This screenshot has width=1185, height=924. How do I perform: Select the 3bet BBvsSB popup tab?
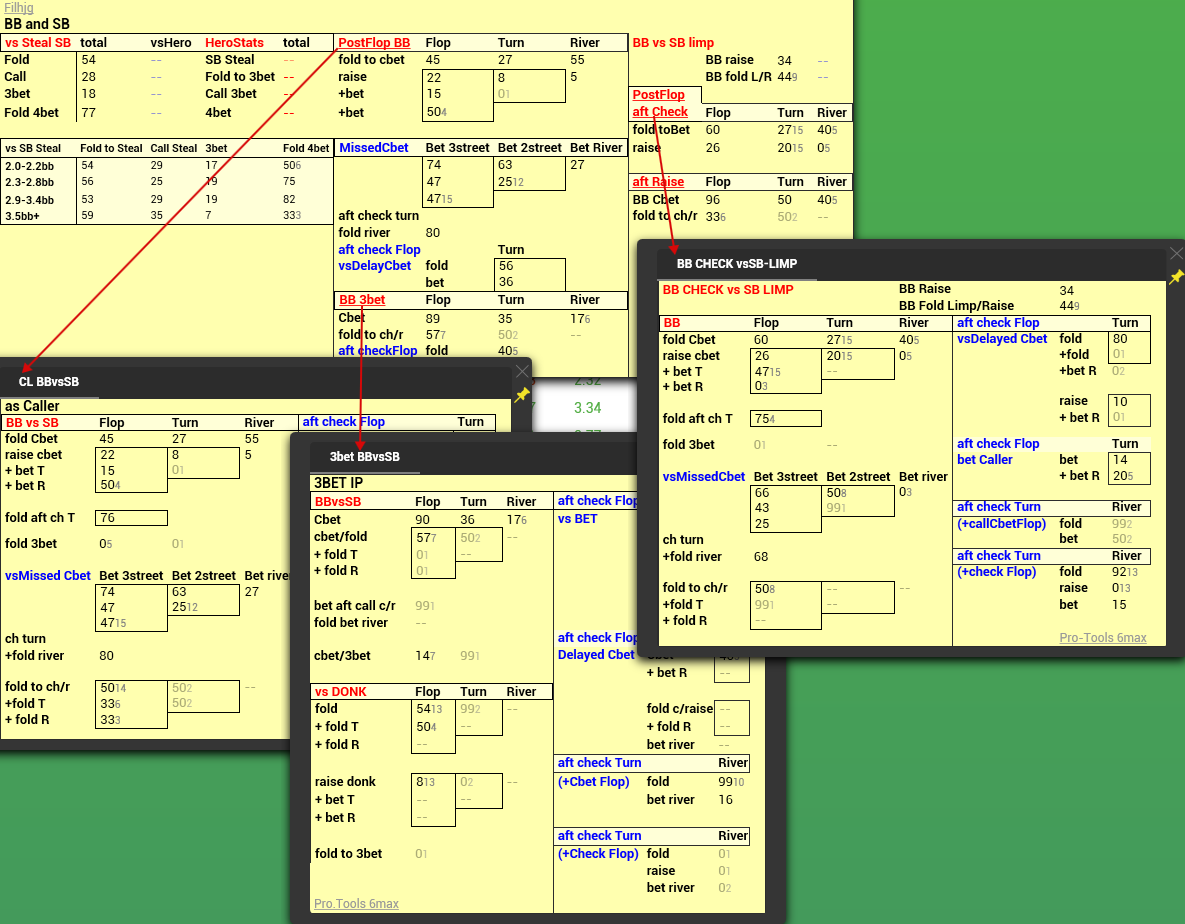pyautogui.click(x=364, y=457)
